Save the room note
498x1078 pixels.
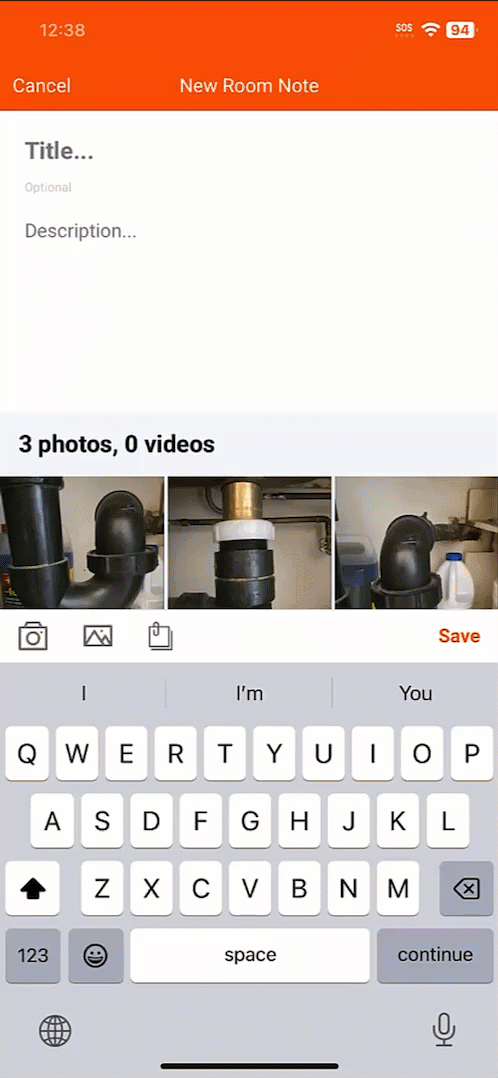point(459,636)
